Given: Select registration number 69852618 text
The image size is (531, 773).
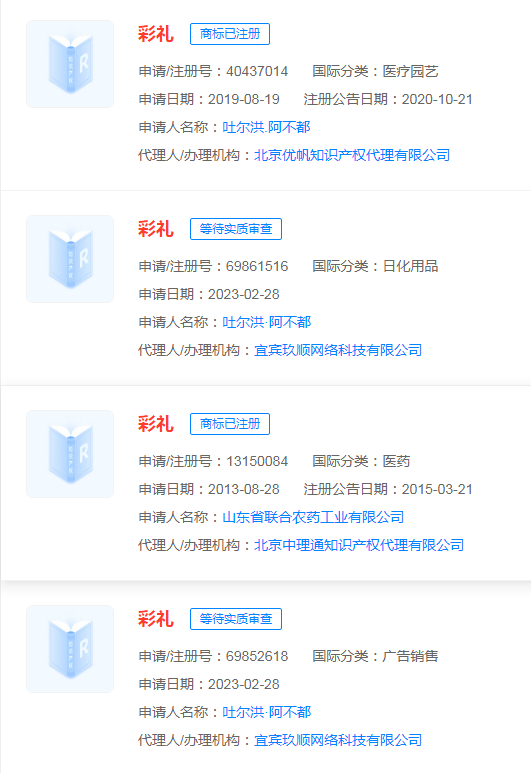Looking at the screenshot, I should 257,656.
